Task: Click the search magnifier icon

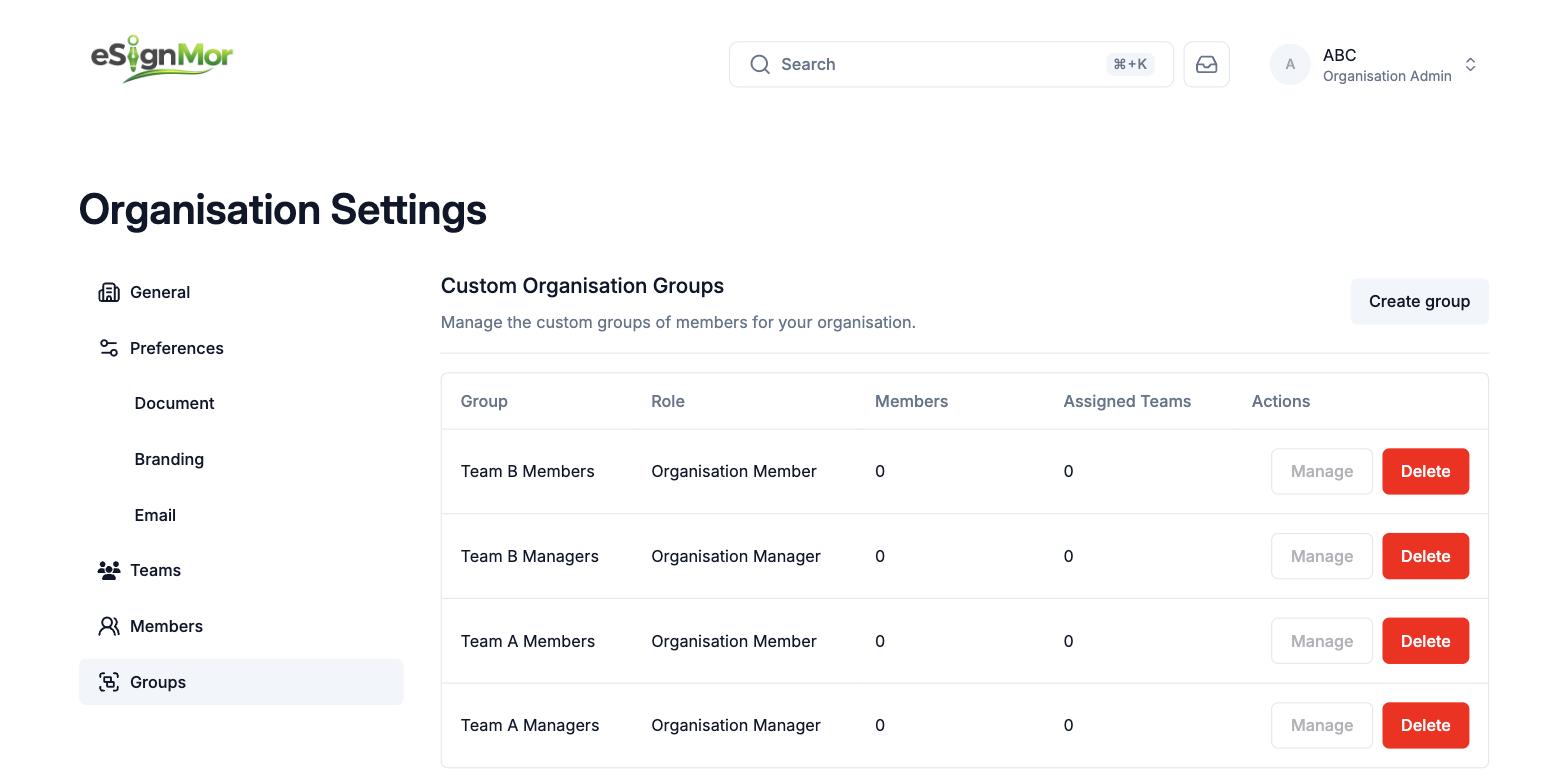Action: click(x=760, y=64)
